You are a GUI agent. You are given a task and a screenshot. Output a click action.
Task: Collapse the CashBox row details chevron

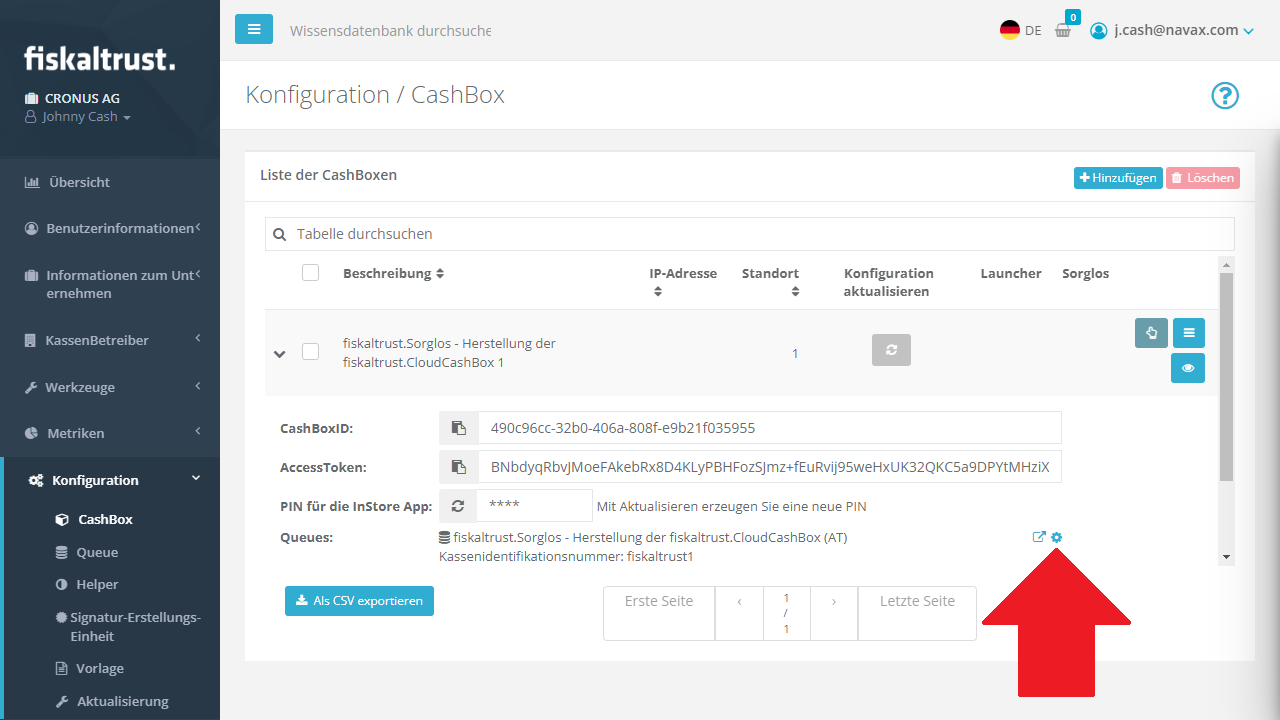pos(280,353)
